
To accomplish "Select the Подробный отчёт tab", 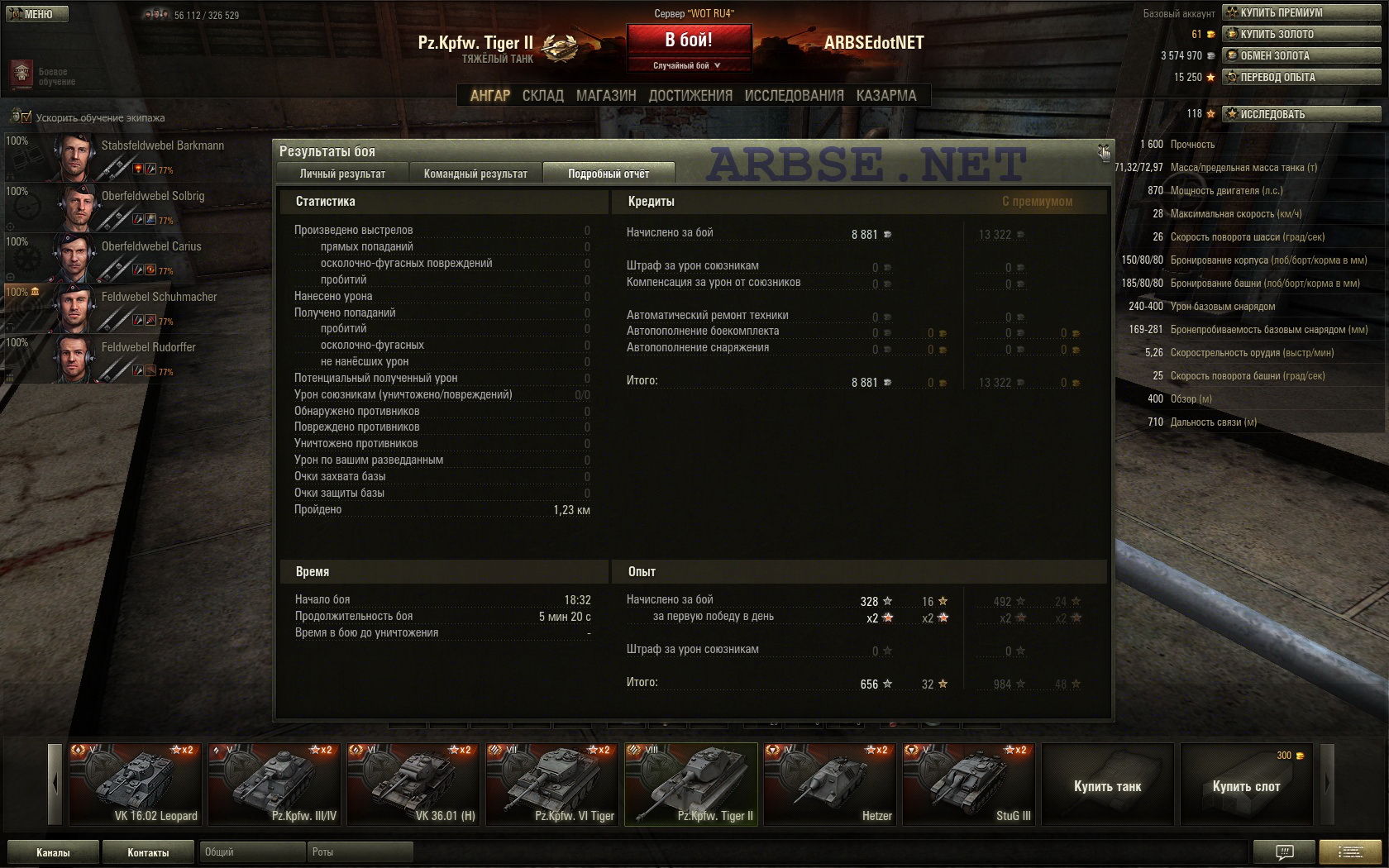I will (x=609, y=174).
